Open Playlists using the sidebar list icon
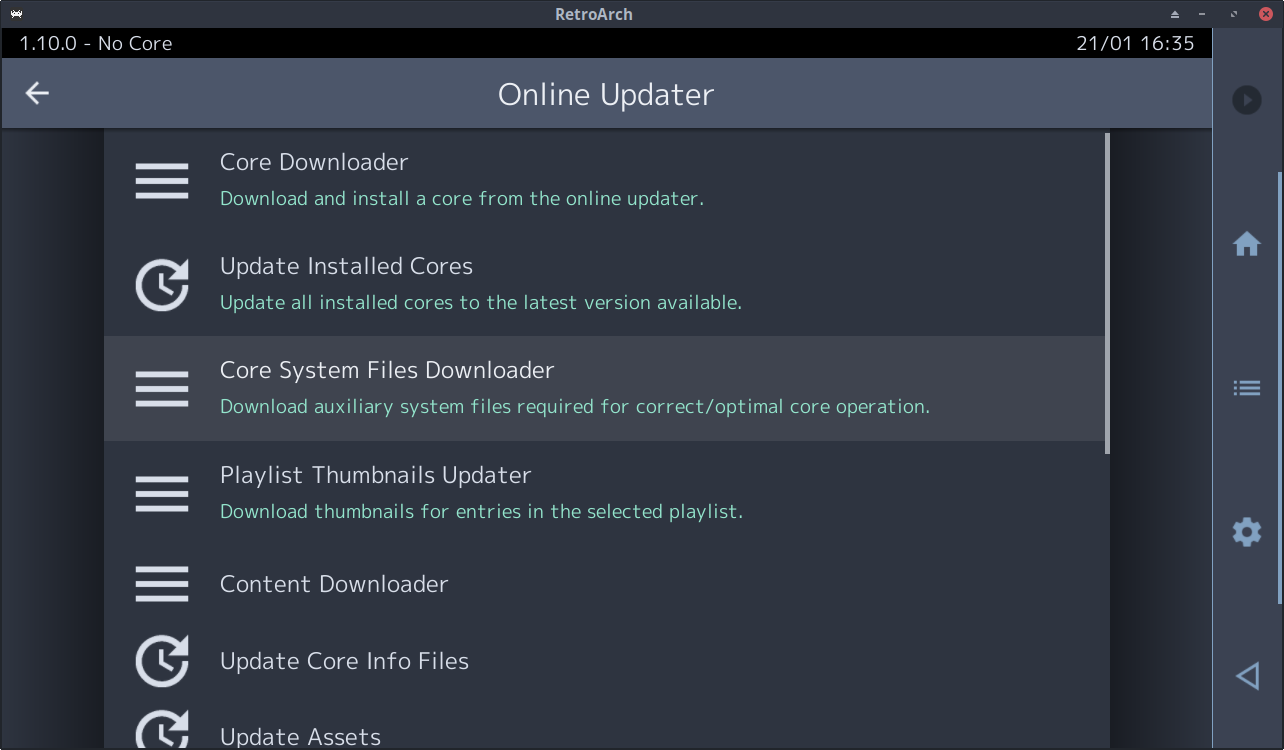The width and height of the screenshot is (1284, 750). coord(1246,387)
